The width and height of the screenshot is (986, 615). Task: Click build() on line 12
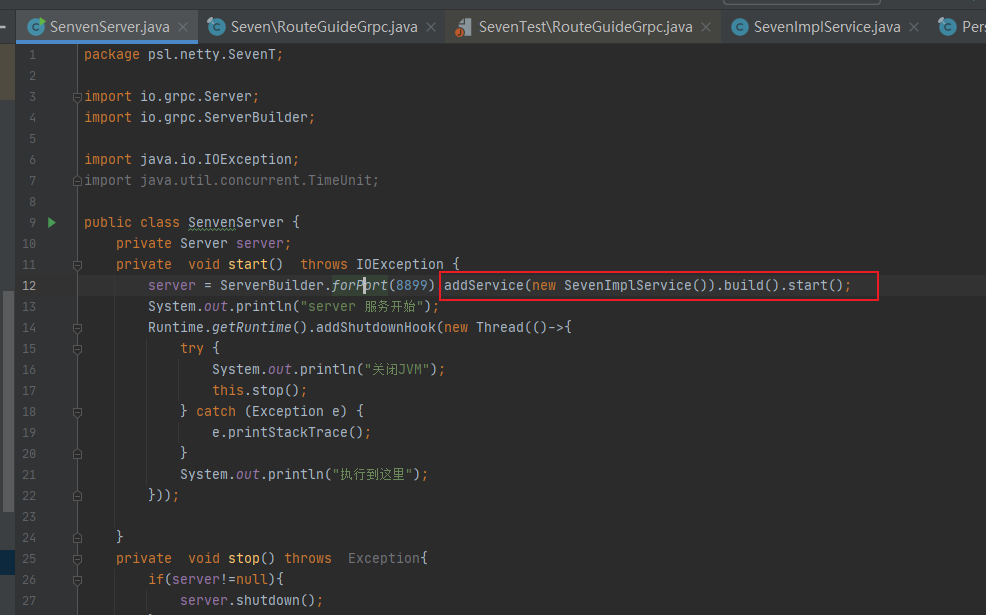(751, 285)
